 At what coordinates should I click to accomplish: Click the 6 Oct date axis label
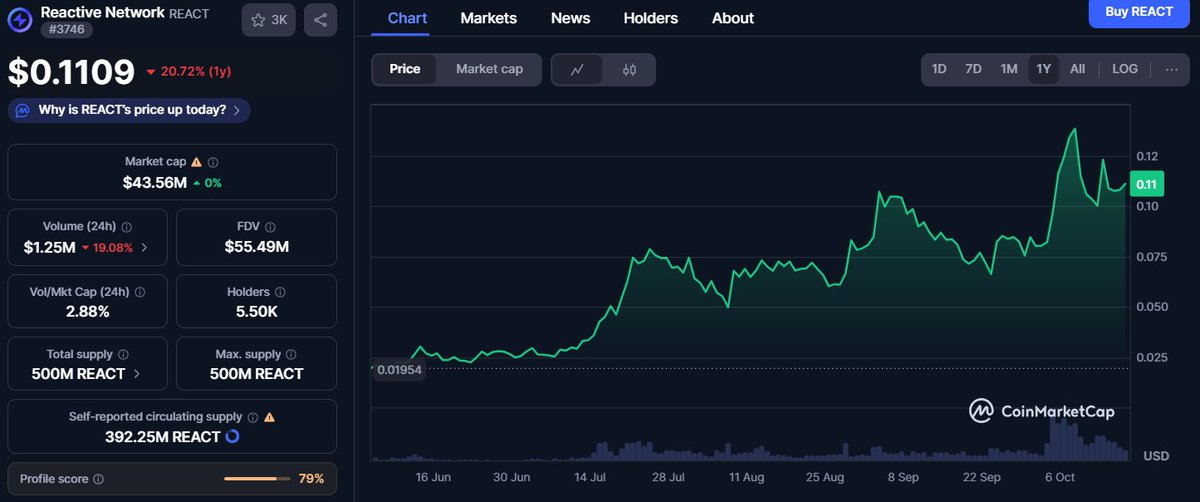coord(1058,478)
